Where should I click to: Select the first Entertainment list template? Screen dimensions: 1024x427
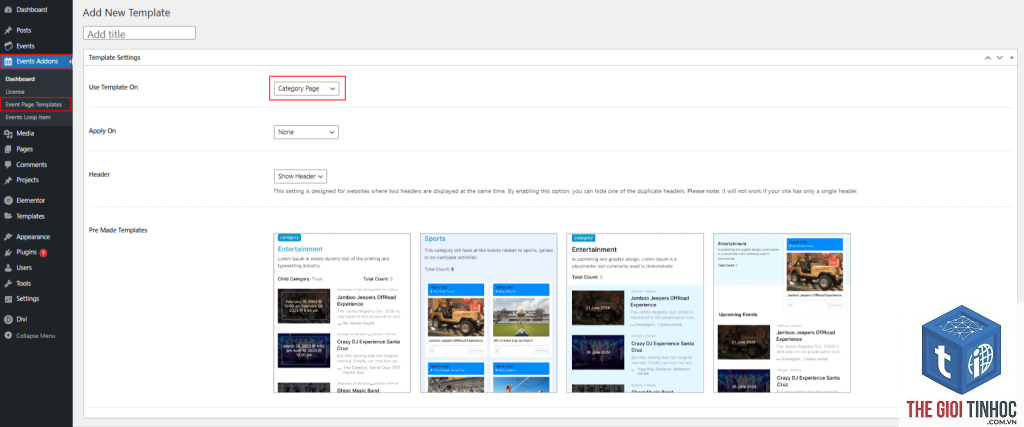(x=342, y=313)
